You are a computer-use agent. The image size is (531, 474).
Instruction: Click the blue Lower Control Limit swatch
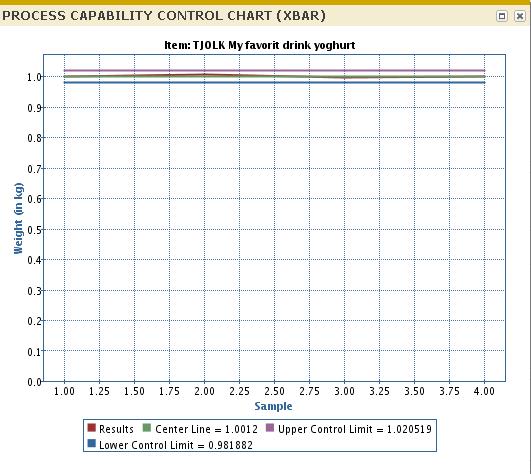pyautogui.click(x=91, y=444)
